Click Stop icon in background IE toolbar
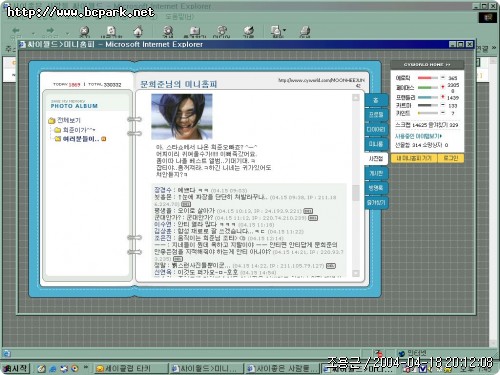500x375 pixels. 85,31
